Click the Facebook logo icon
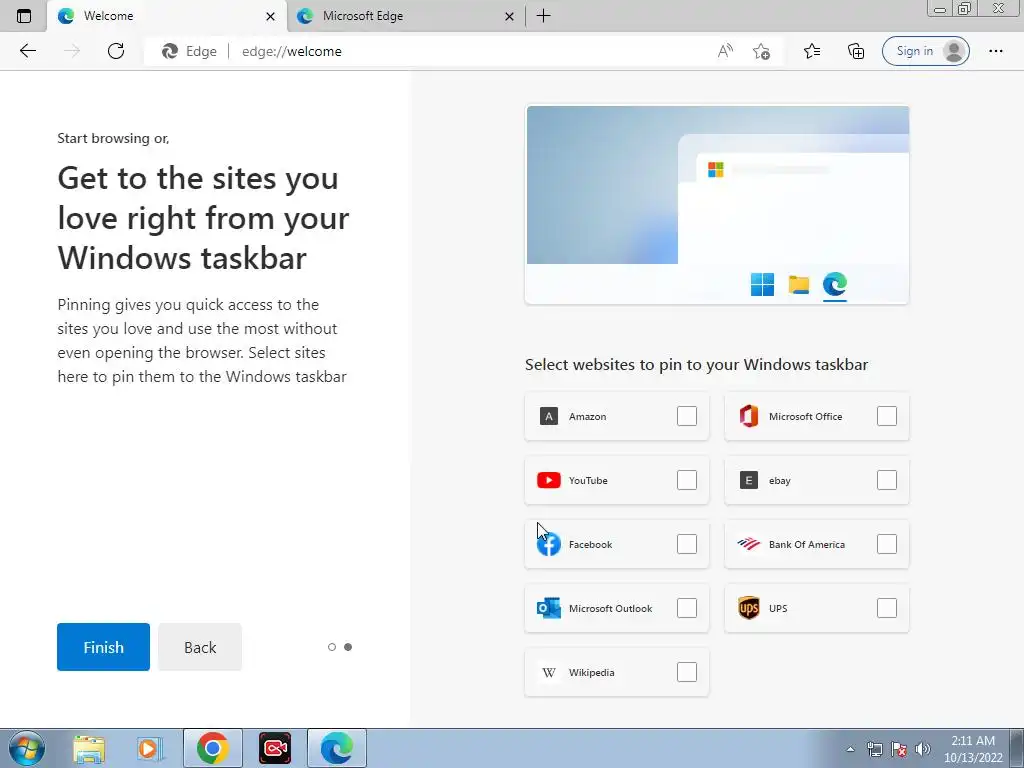 (x=549, y=544)
